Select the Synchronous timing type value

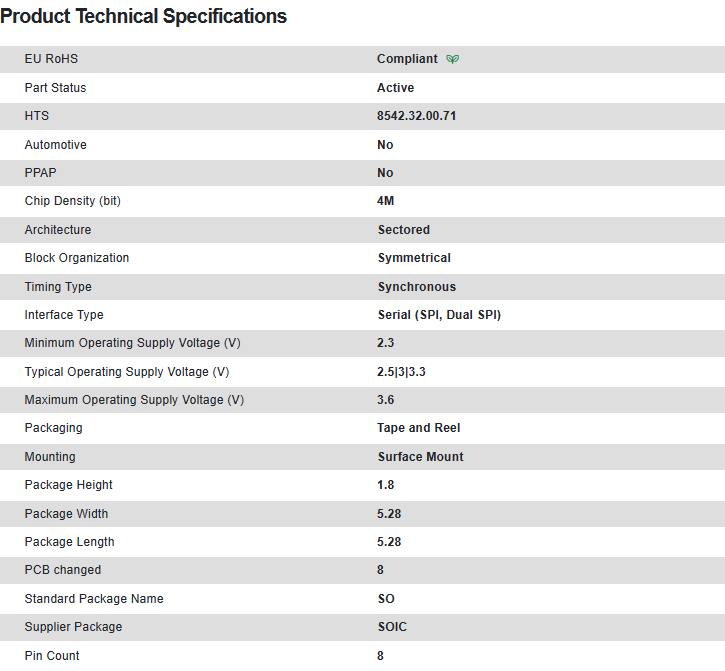tap(416, 287)
